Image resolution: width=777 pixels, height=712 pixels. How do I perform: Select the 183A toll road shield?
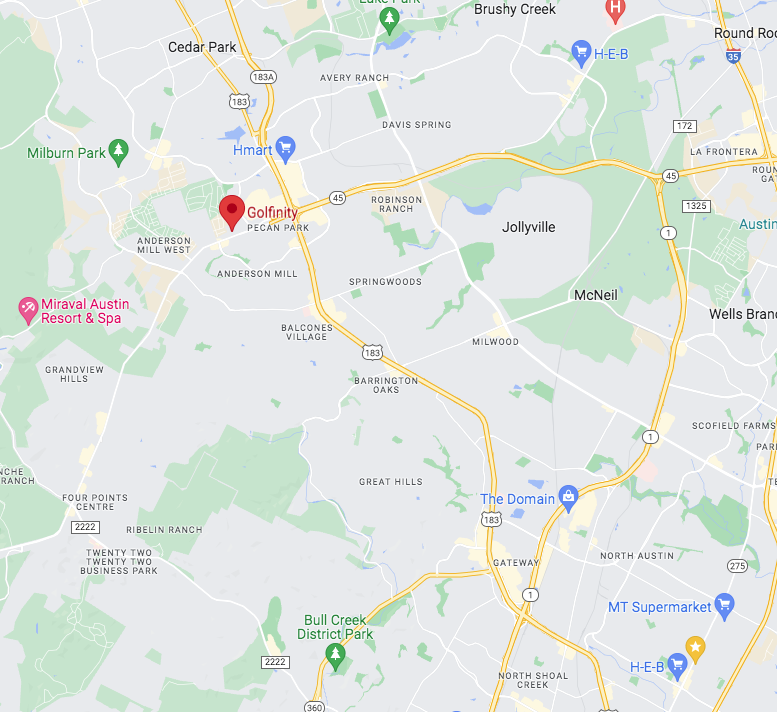click(263, 77)
